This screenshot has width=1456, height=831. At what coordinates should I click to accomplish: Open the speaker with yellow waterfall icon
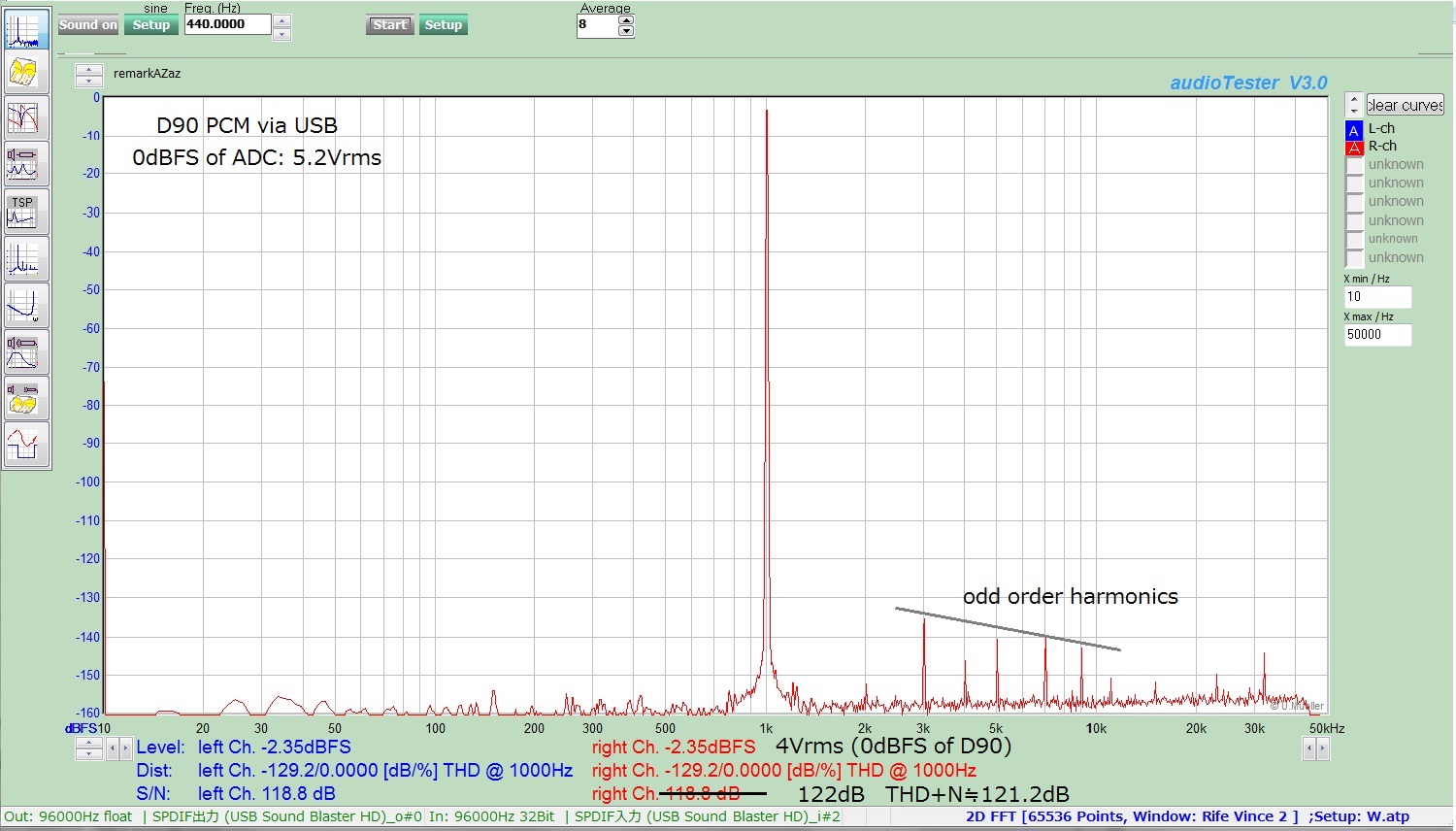click(x=24, y=399)
